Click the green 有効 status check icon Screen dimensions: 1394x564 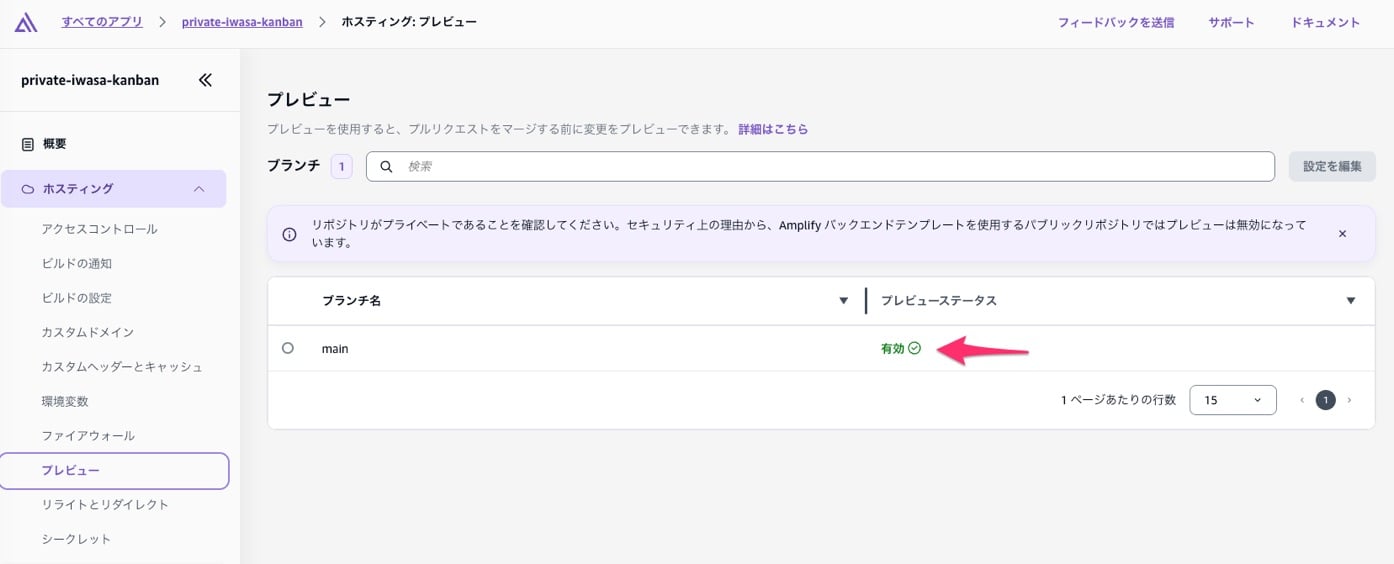914,349
